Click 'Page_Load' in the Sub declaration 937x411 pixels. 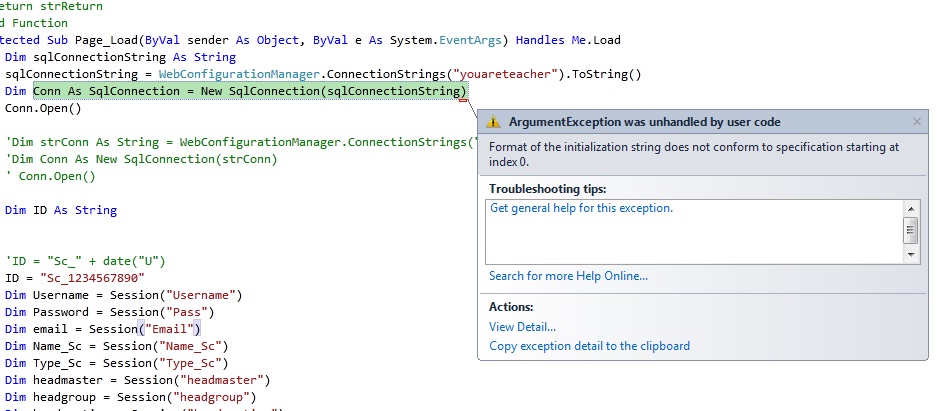pos(106,40)
